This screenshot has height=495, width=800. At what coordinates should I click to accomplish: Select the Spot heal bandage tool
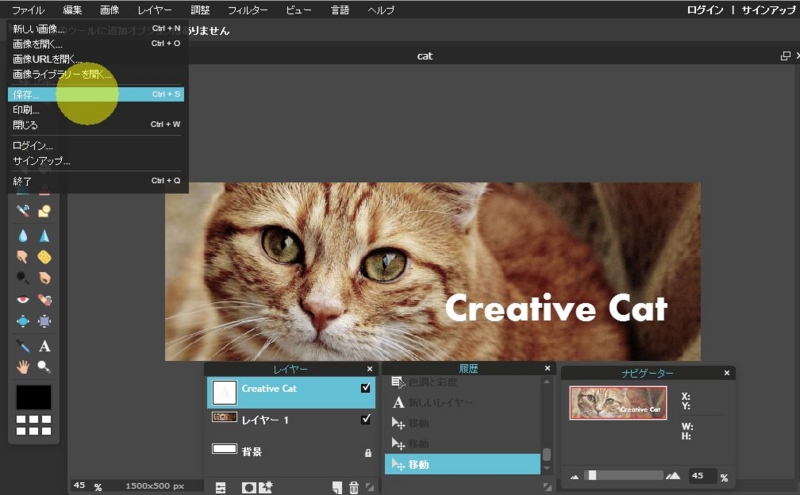point(44,300)
